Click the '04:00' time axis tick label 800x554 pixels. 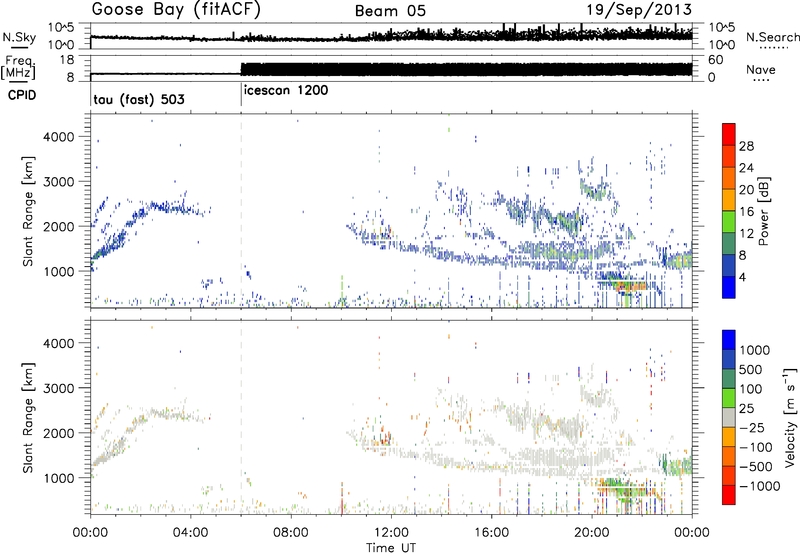pos(191,533)
